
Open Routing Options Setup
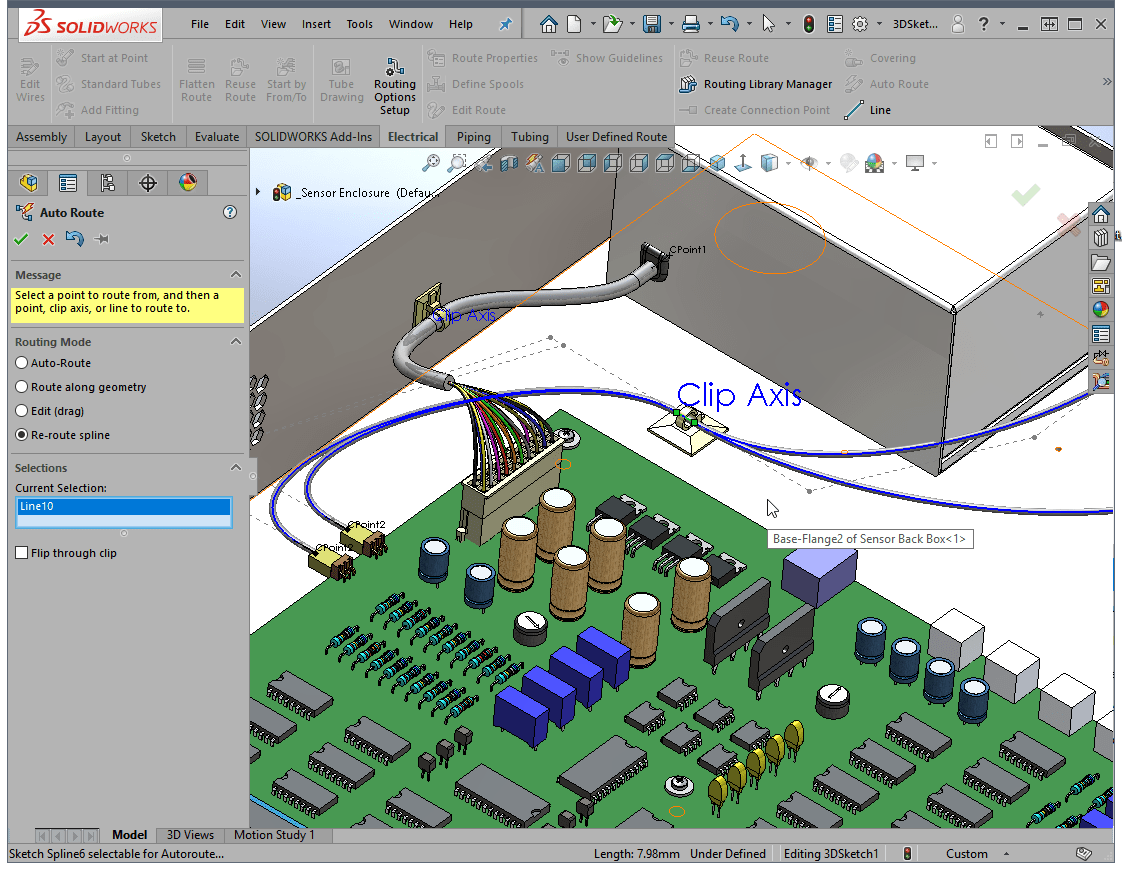tap(394, 86)
